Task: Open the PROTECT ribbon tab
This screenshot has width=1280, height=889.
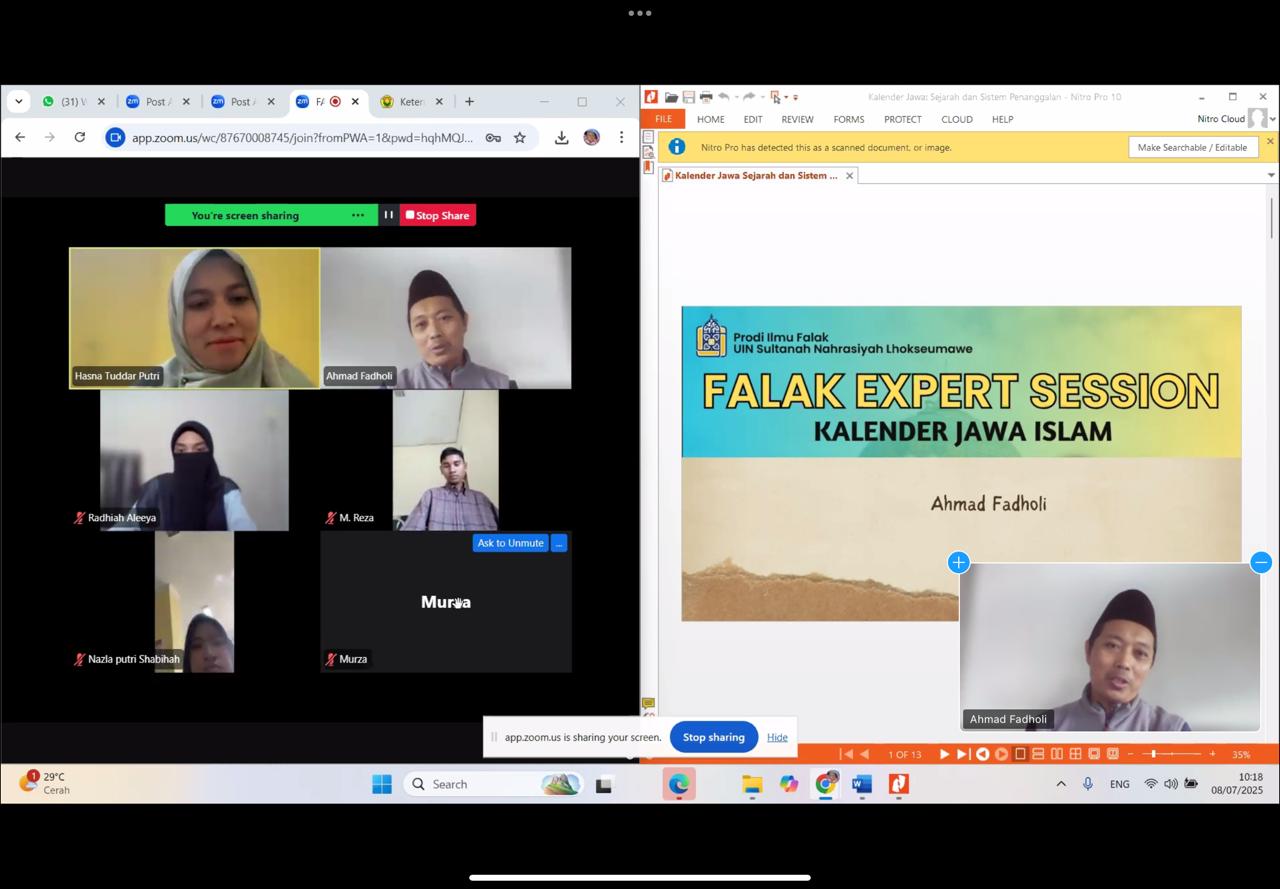Action: 902,119
